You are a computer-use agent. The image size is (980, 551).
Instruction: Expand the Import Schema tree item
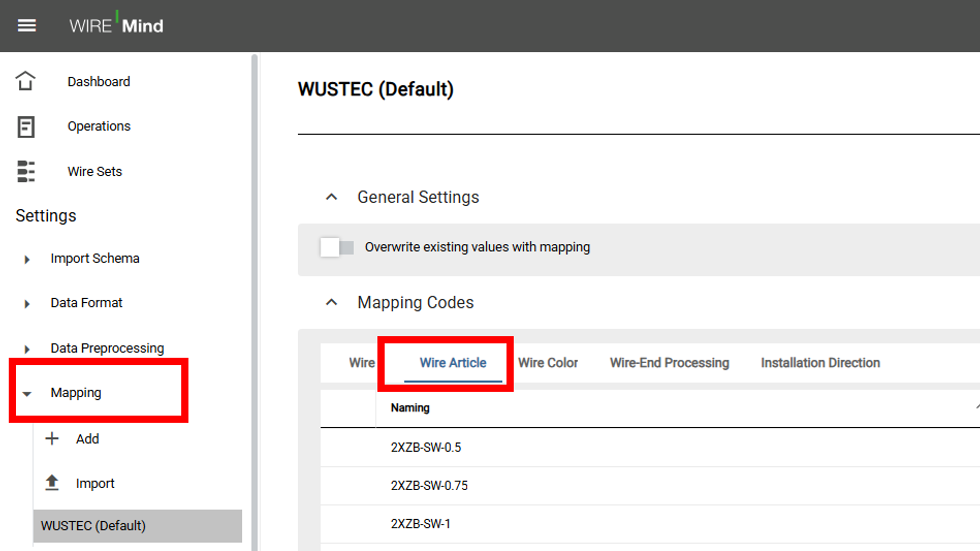coord(27,259)
